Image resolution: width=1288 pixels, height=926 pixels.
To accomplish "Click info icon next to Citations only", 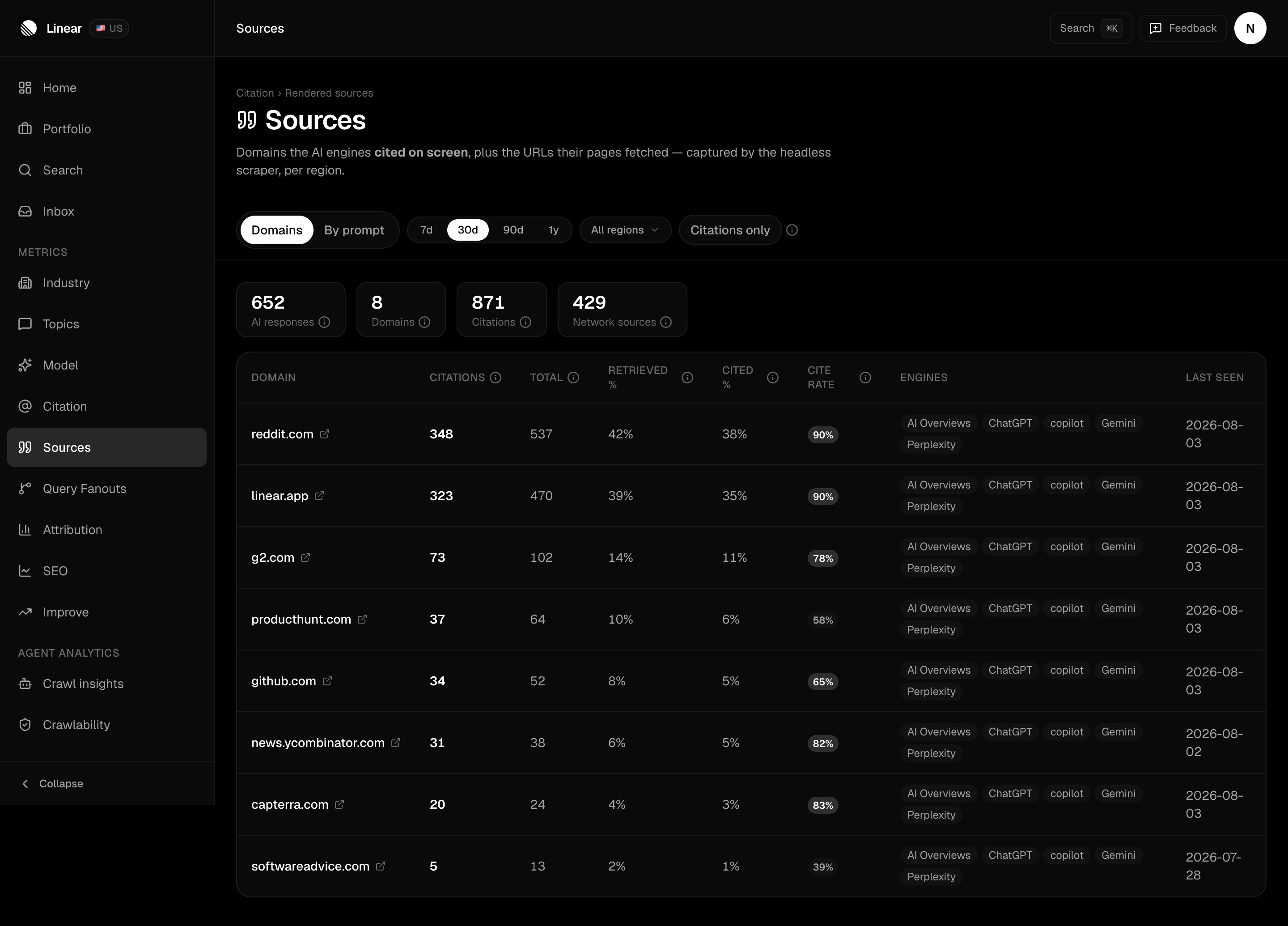I will [x=792, y=230].
